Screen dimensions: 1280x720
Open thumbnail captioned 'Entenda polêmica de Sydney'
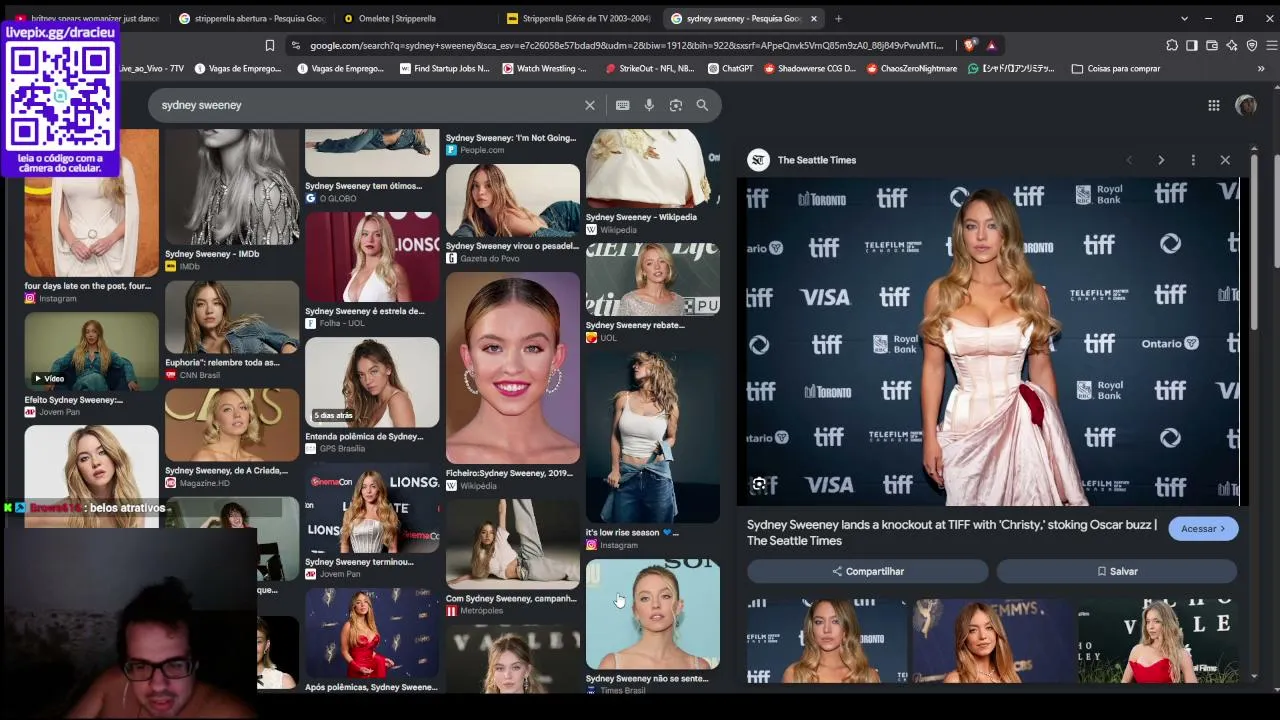pyautogui.click(x=372, y=382)
